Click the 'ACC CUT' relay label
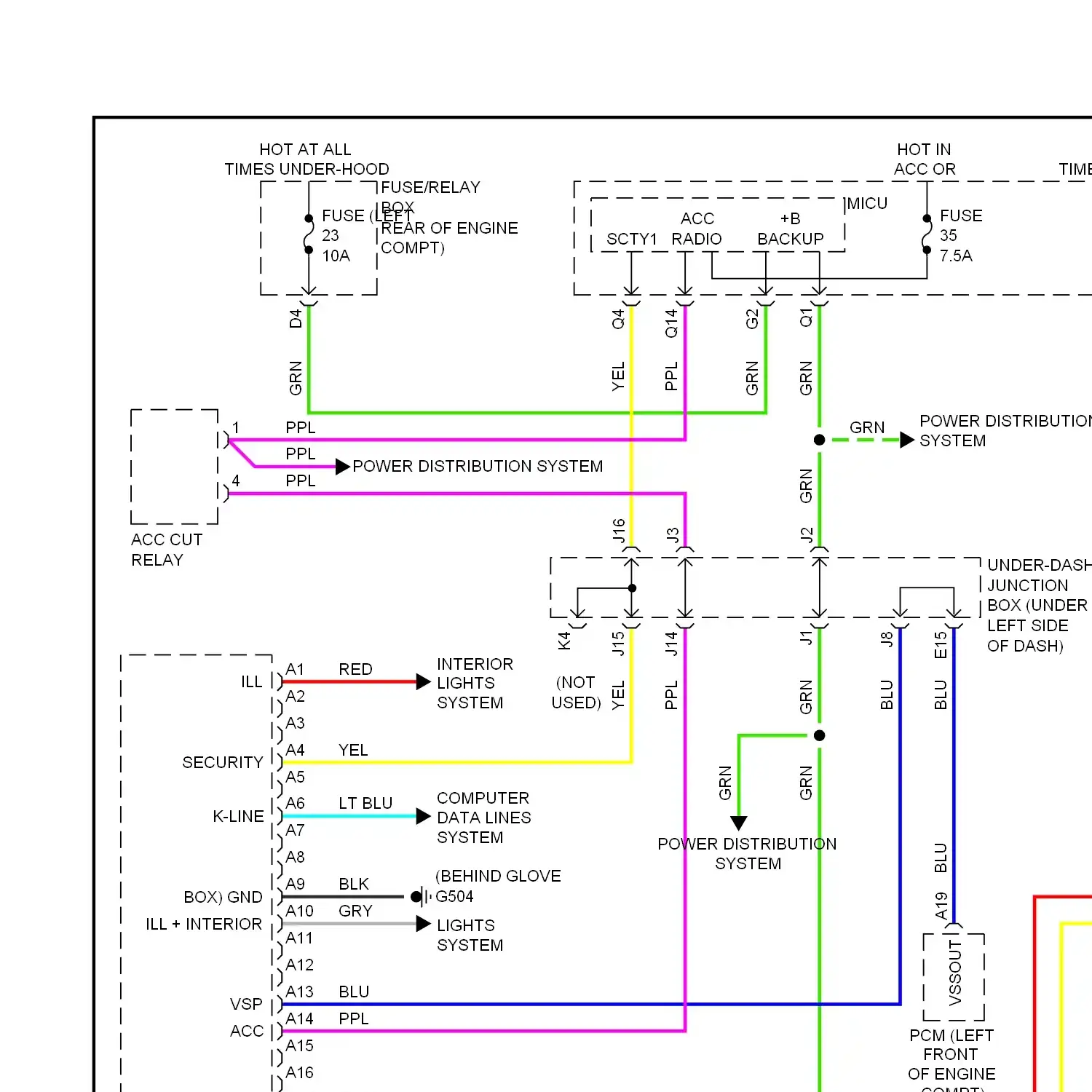Screen dimensions: 1092x1092 click(x=167, y=539)
